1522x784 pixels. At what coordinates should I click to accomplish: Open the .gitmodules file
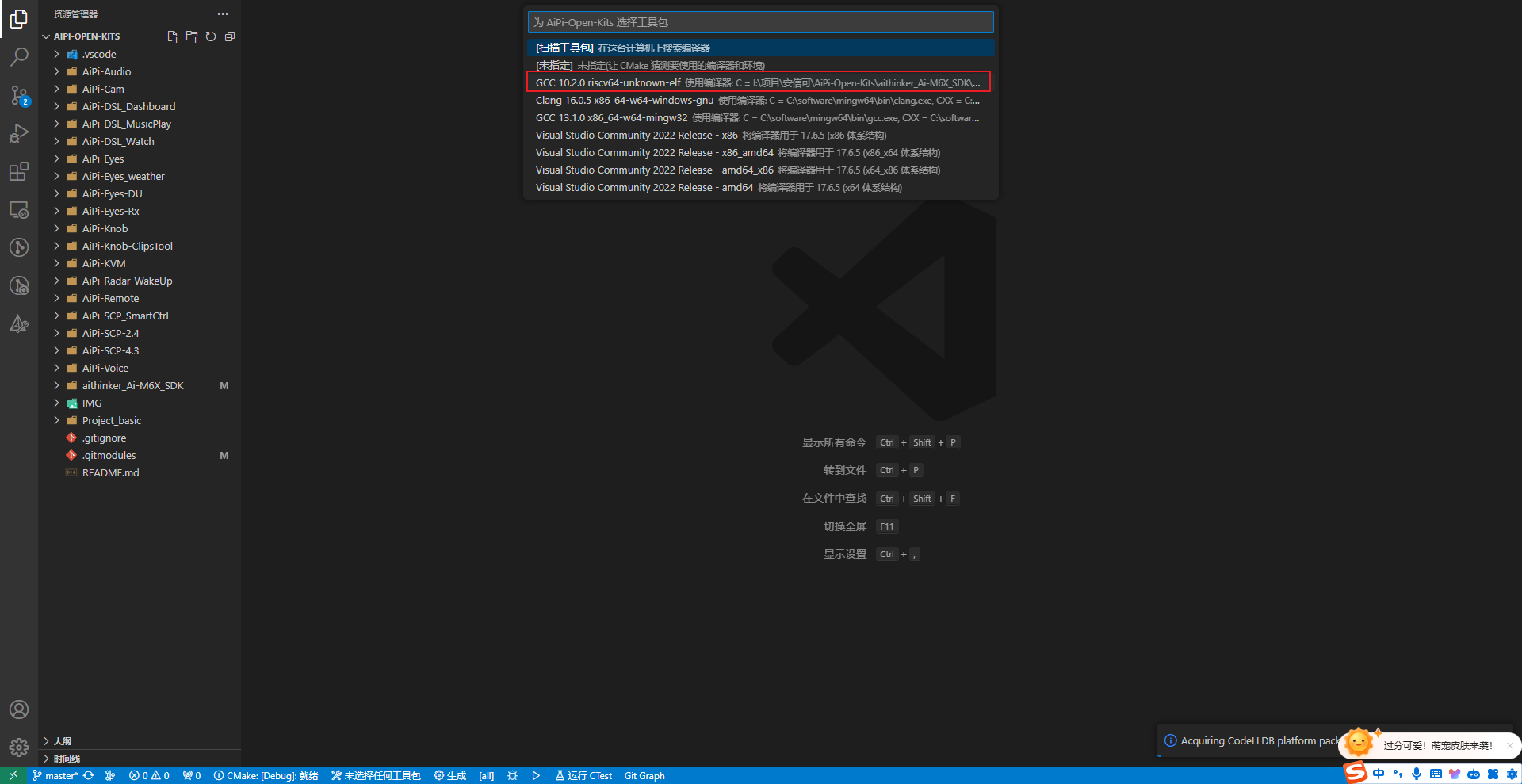click(x=140, y=455)
